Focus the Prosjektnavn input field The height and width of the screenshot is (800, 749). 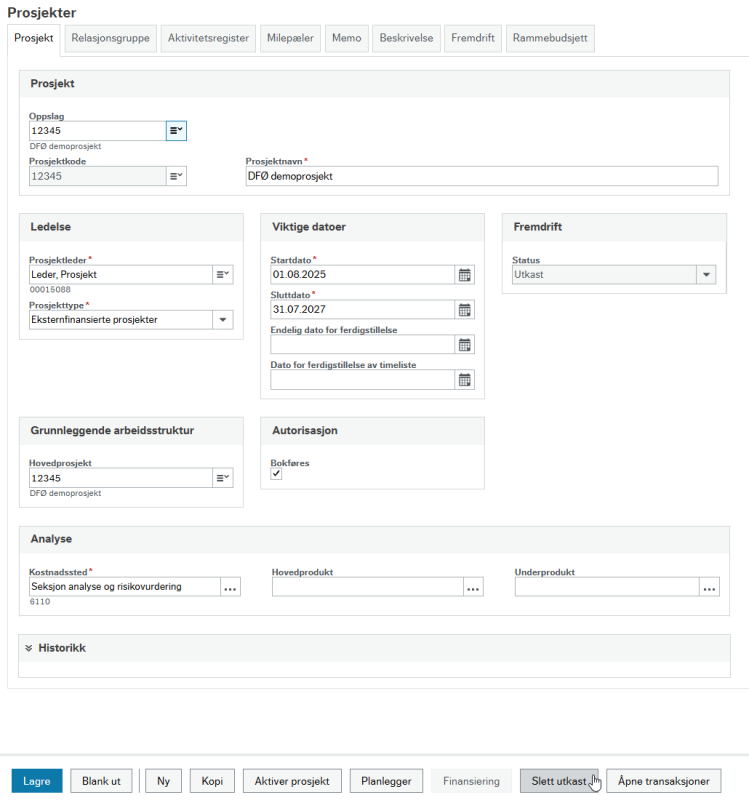coord(482,176)
